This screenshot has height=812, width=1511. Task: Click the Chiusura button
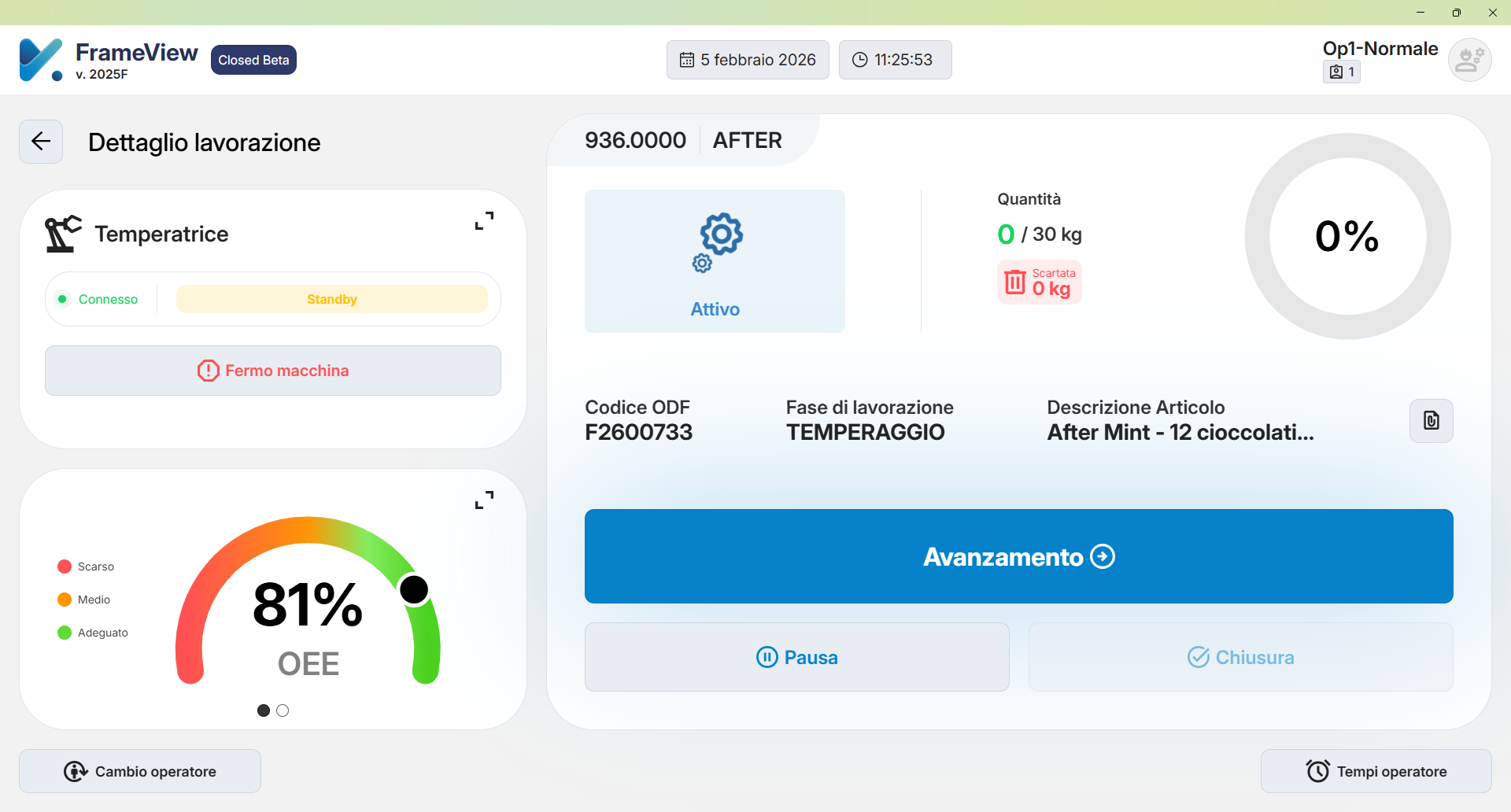(1240, 657)
